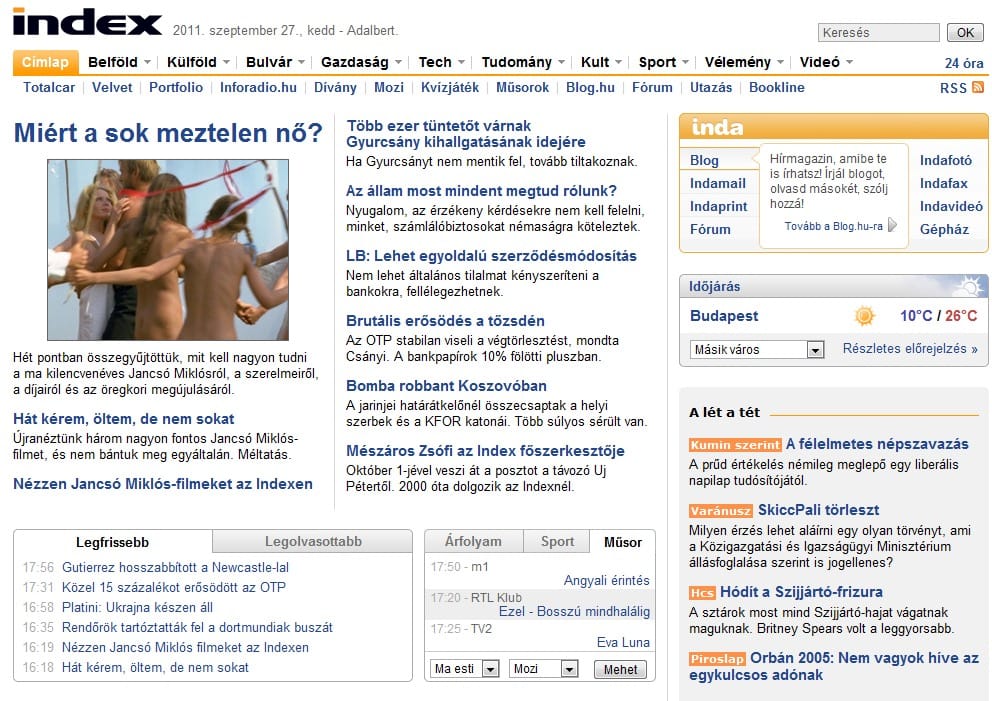Open LB: Lehet egyoldalú szerződésmódosítás
Viewport: 992px width, 701px height.
(492, 256)
